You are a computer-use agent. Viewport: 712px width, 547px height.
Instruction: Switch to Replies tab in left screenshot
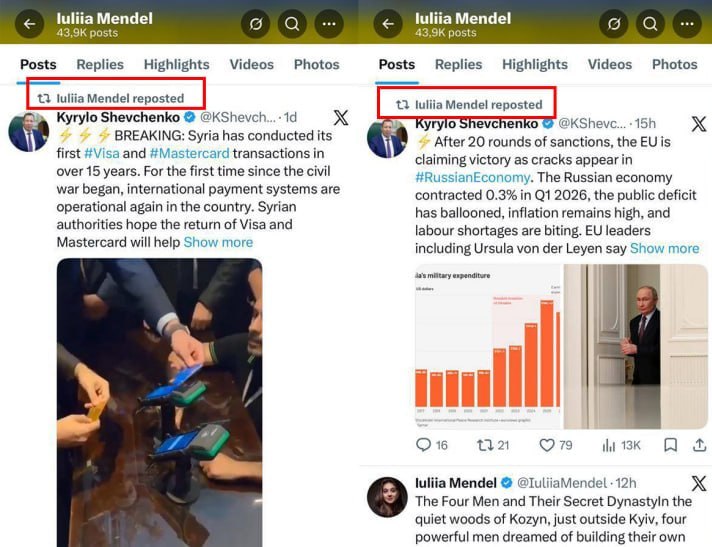pos(100,64)
